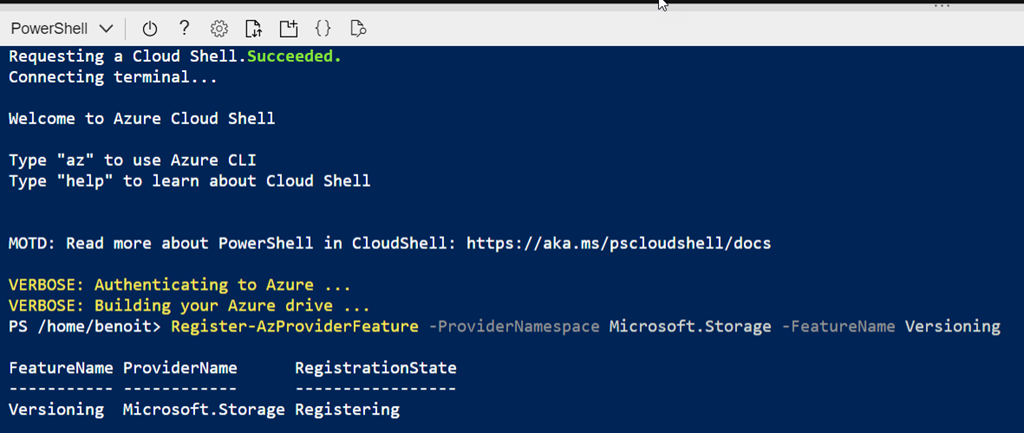1024x433 pixels.
Task: Open the editor with the curly braces icon
Action: [323, 28]
